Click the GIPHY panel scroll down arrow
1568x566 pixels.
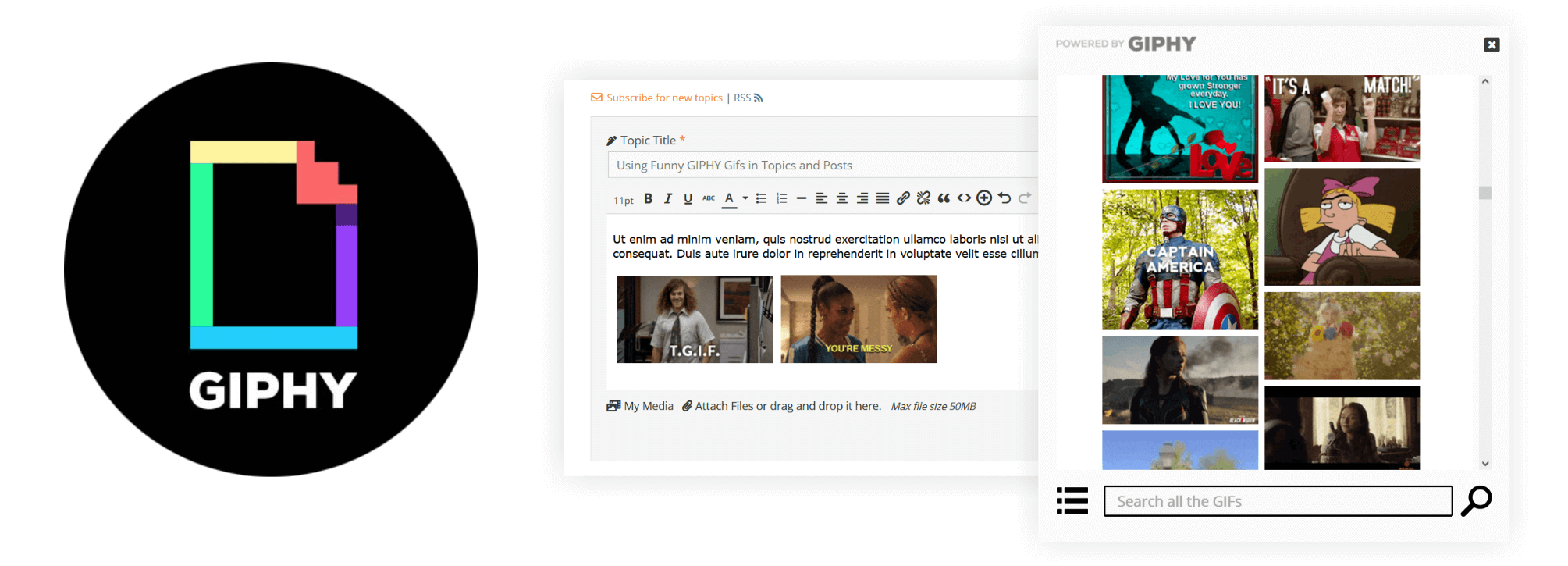tap(1485, 463)
